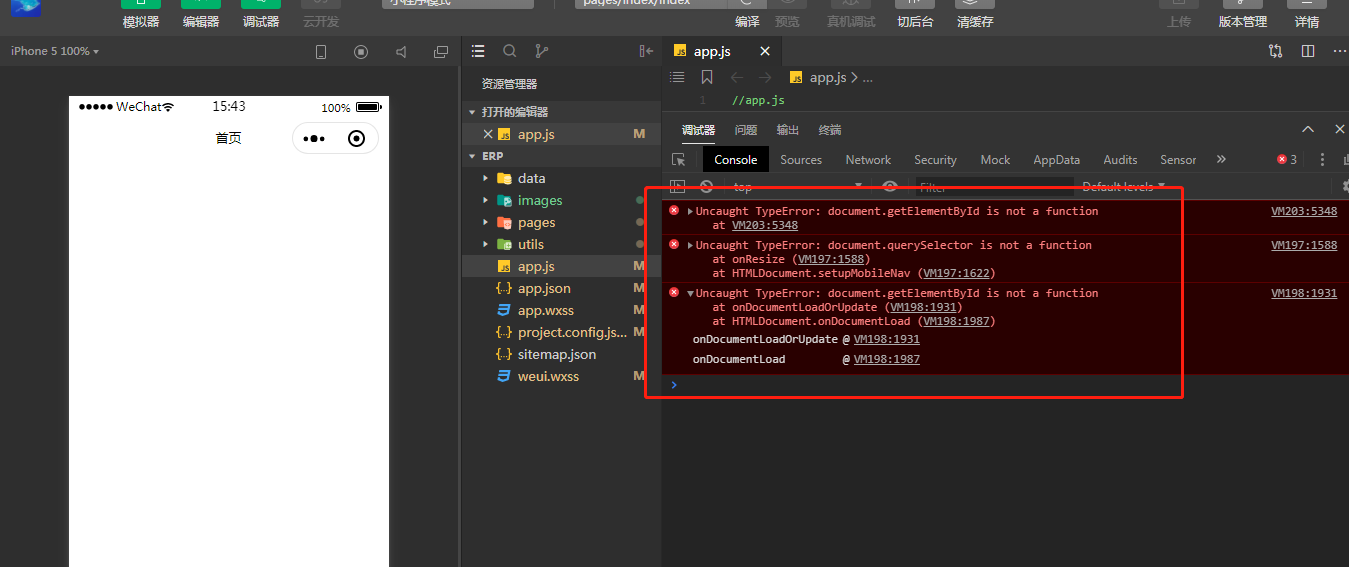This screenshot has width=1349, height=567.
Task: Expand the pages folder
Action: [485, 222]
